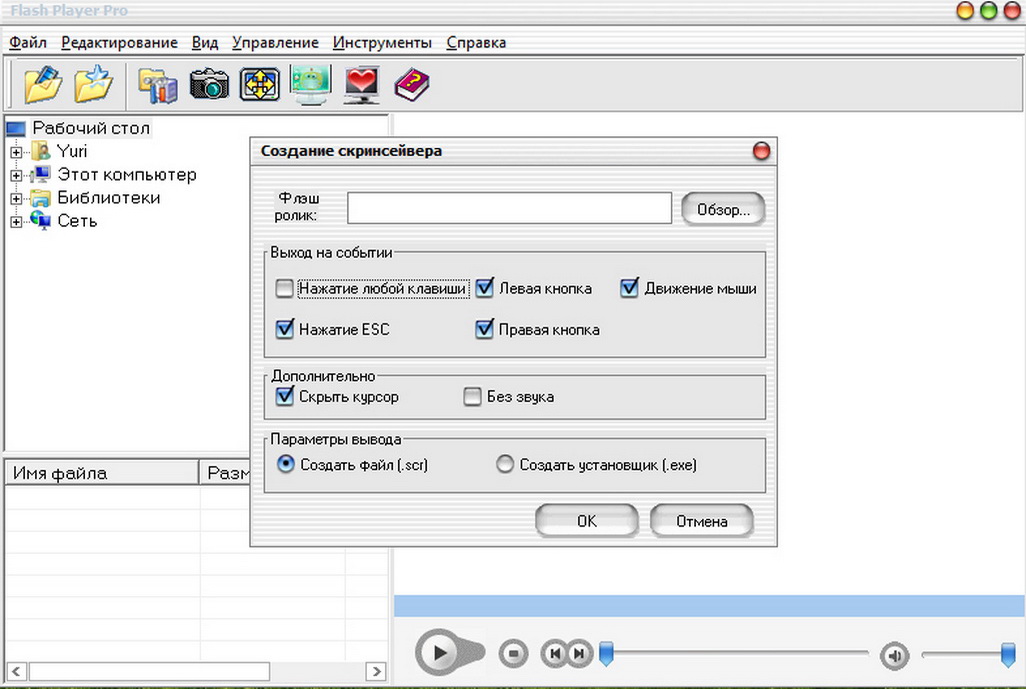
Task: Open the Справка menu
Action: point(476,43)
